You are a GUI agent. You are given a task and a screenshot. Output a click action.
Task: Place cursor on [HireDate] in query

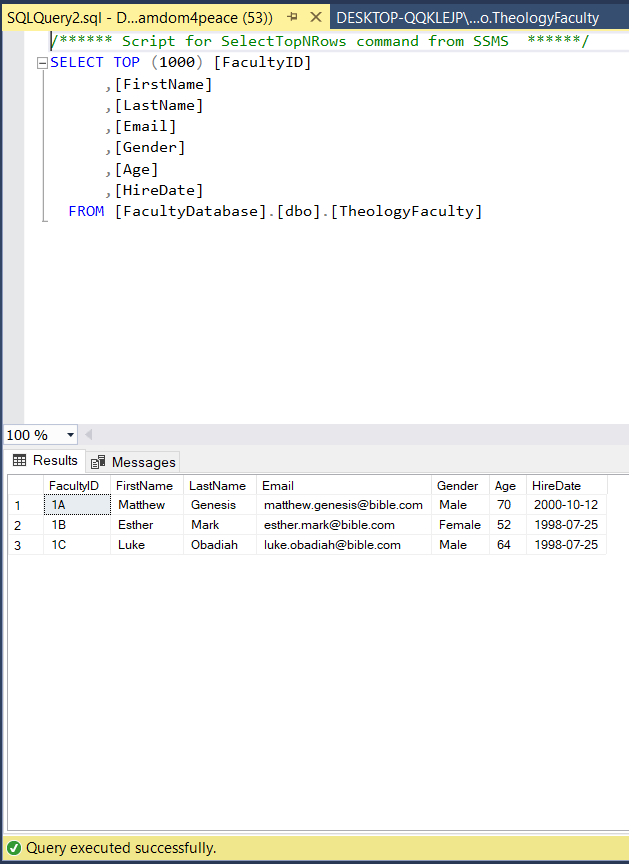point(159,190)
